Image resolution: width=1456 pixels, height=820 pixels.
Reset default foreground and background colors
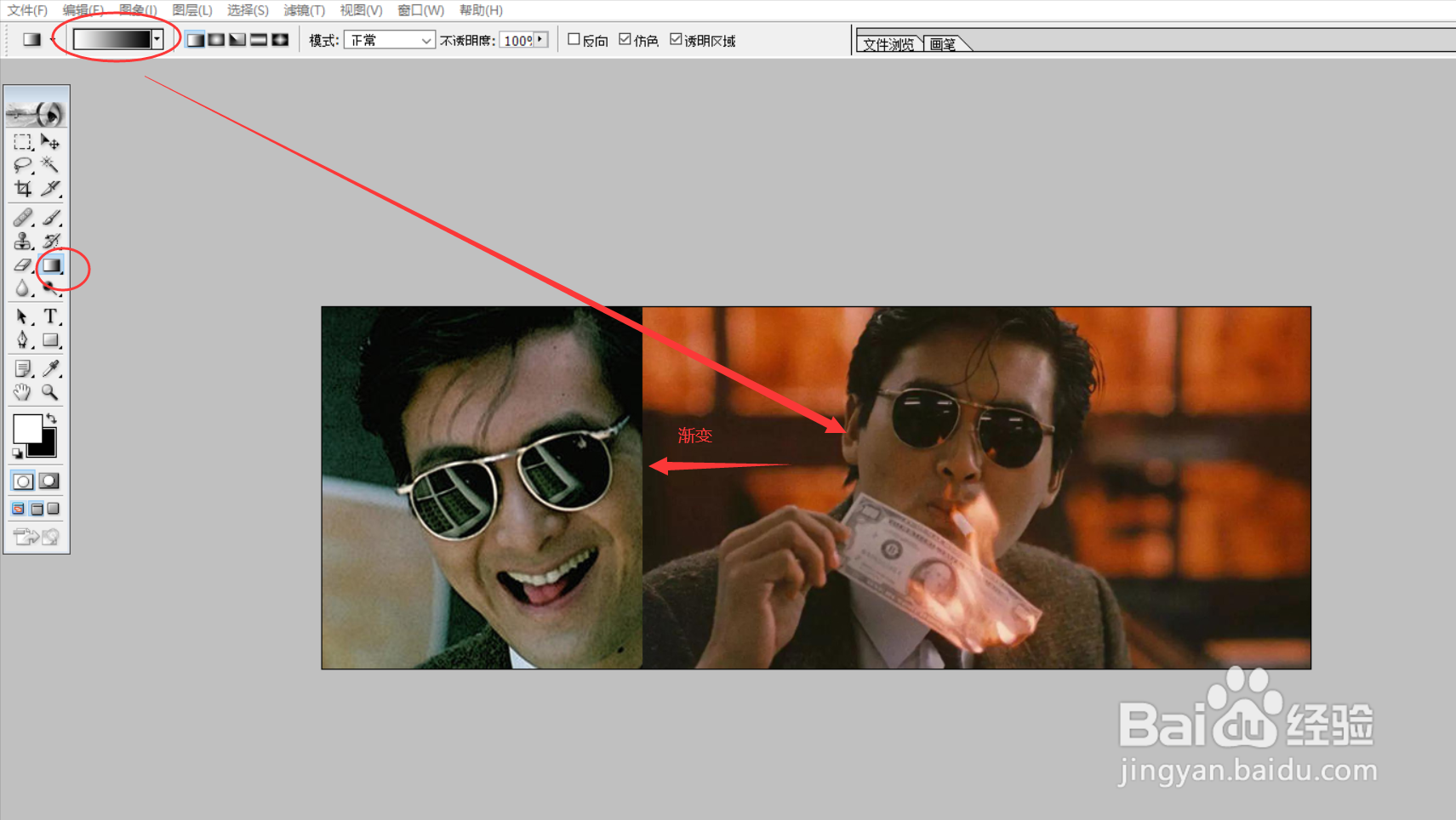pos(18,453)
